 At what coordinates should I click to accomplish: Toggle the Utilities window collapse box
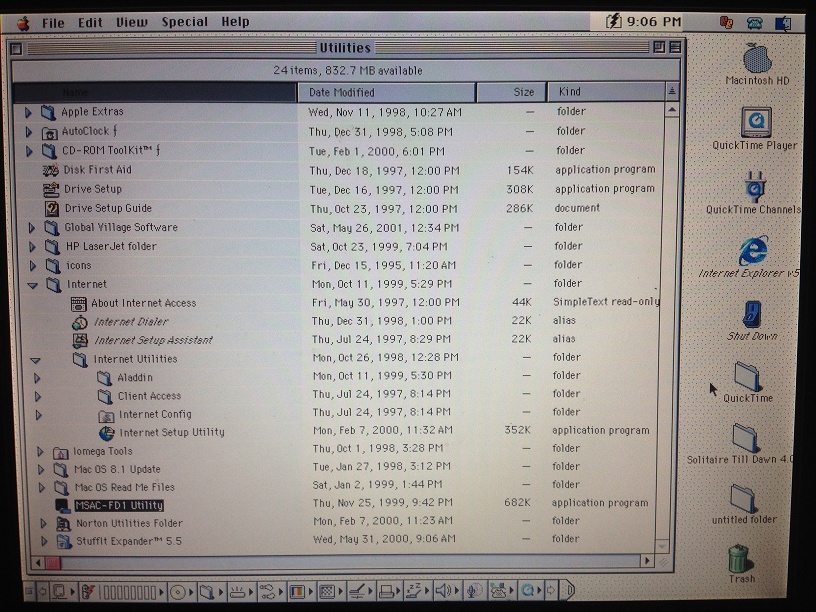[675, 47]
